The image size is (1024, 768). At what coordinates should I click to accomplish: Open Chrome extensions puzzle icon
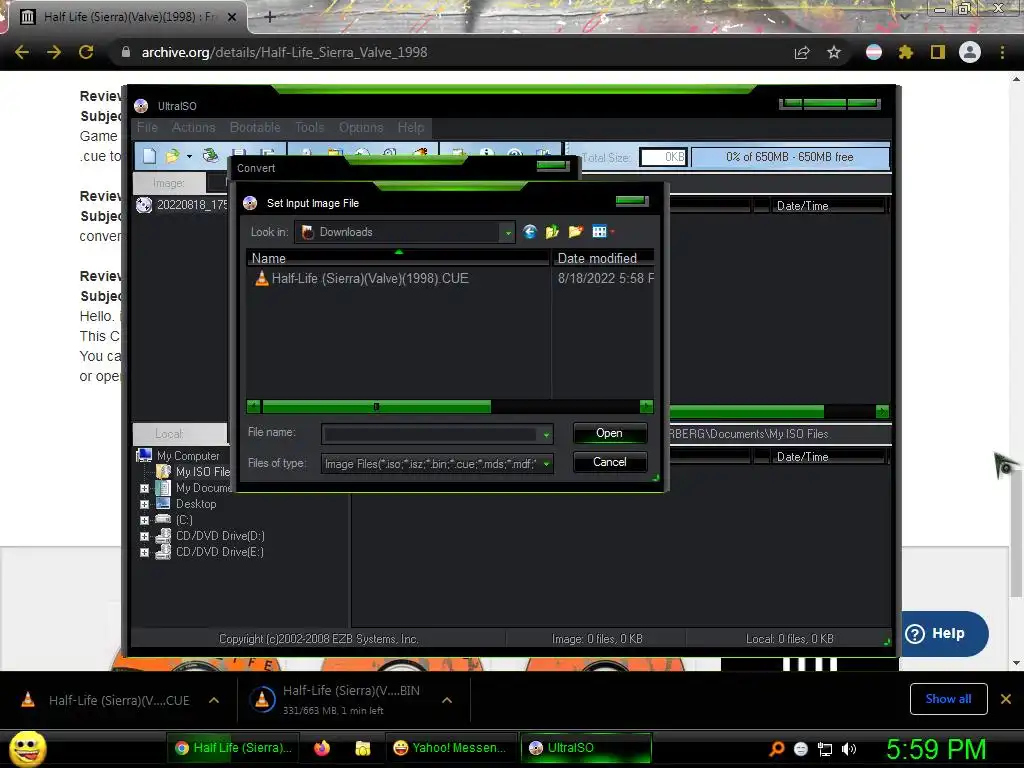point(906,52)
